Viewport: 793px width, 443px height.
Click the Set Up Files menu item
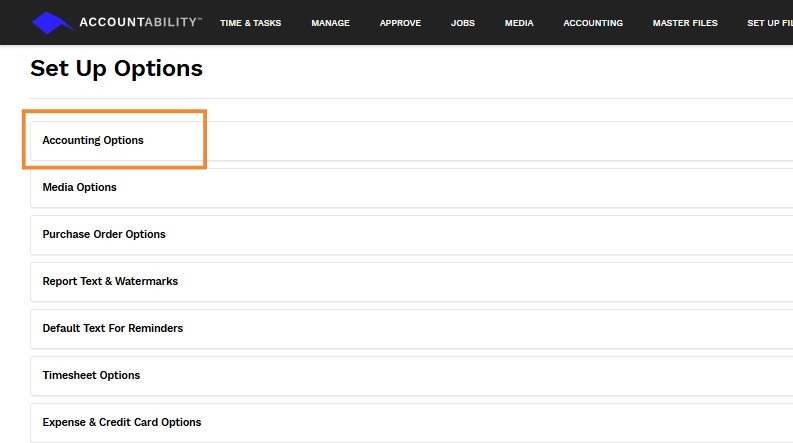click(x=769, y=23)
